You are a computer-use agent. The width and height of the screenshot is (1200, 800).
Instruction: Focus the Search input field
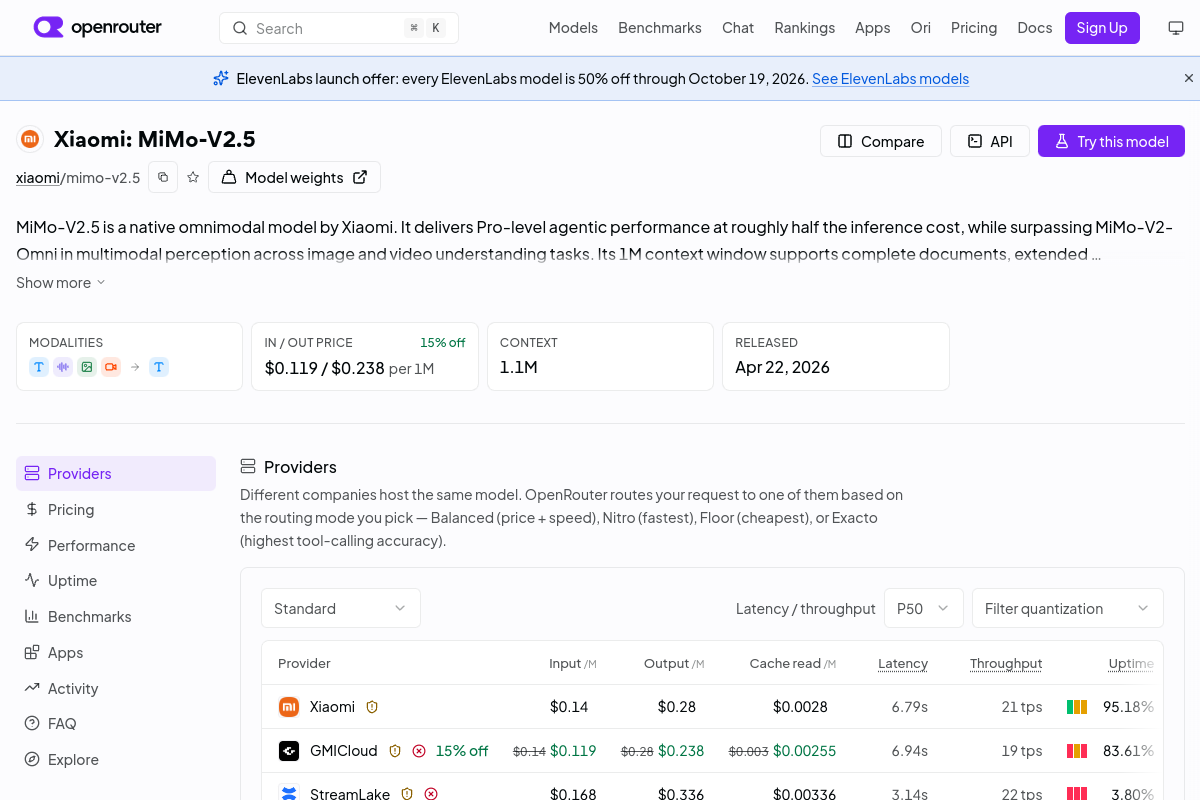point(339,28)
